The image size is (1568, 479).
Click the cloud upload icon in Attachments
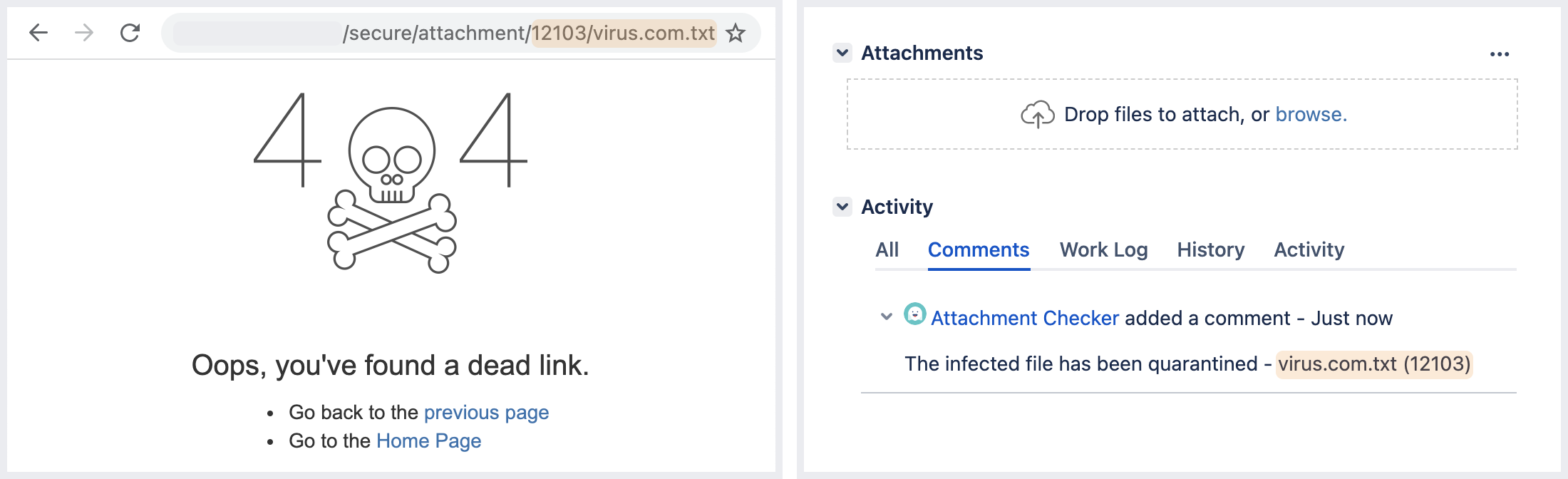1037,113
